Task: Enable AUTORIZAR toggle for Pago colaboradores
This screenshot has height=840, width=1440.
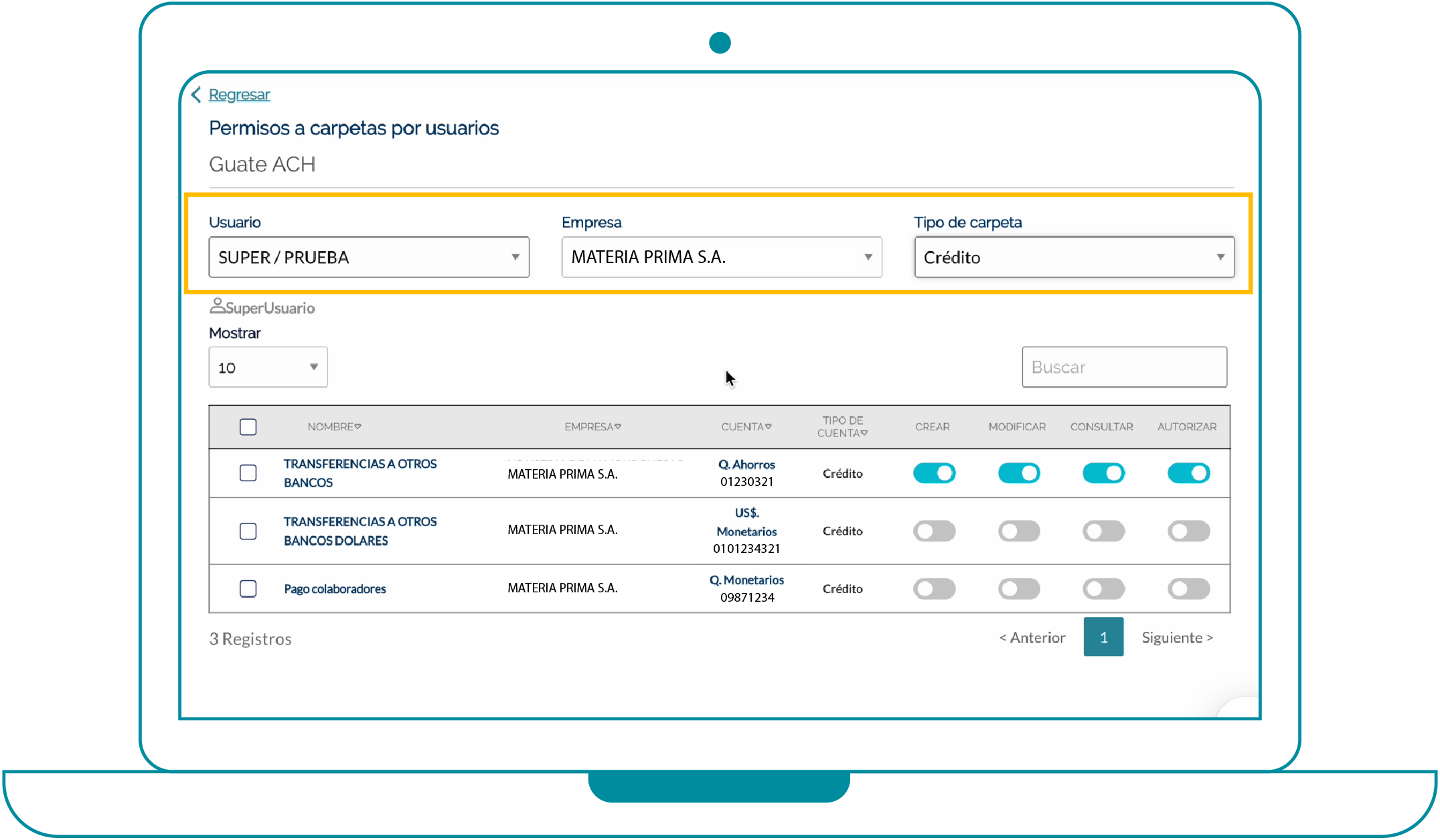Action: [x=1188, y=589]
